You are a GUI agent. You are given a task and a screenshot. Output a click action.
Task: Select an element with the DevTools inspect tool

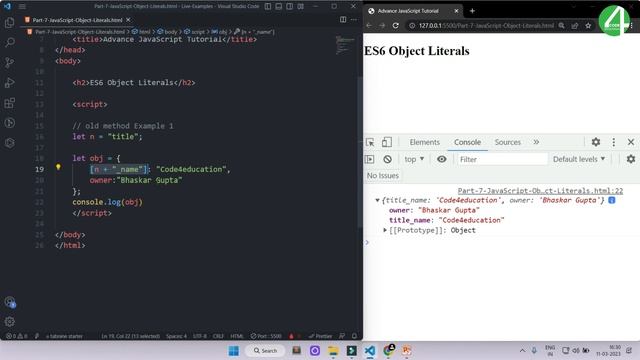370,142
